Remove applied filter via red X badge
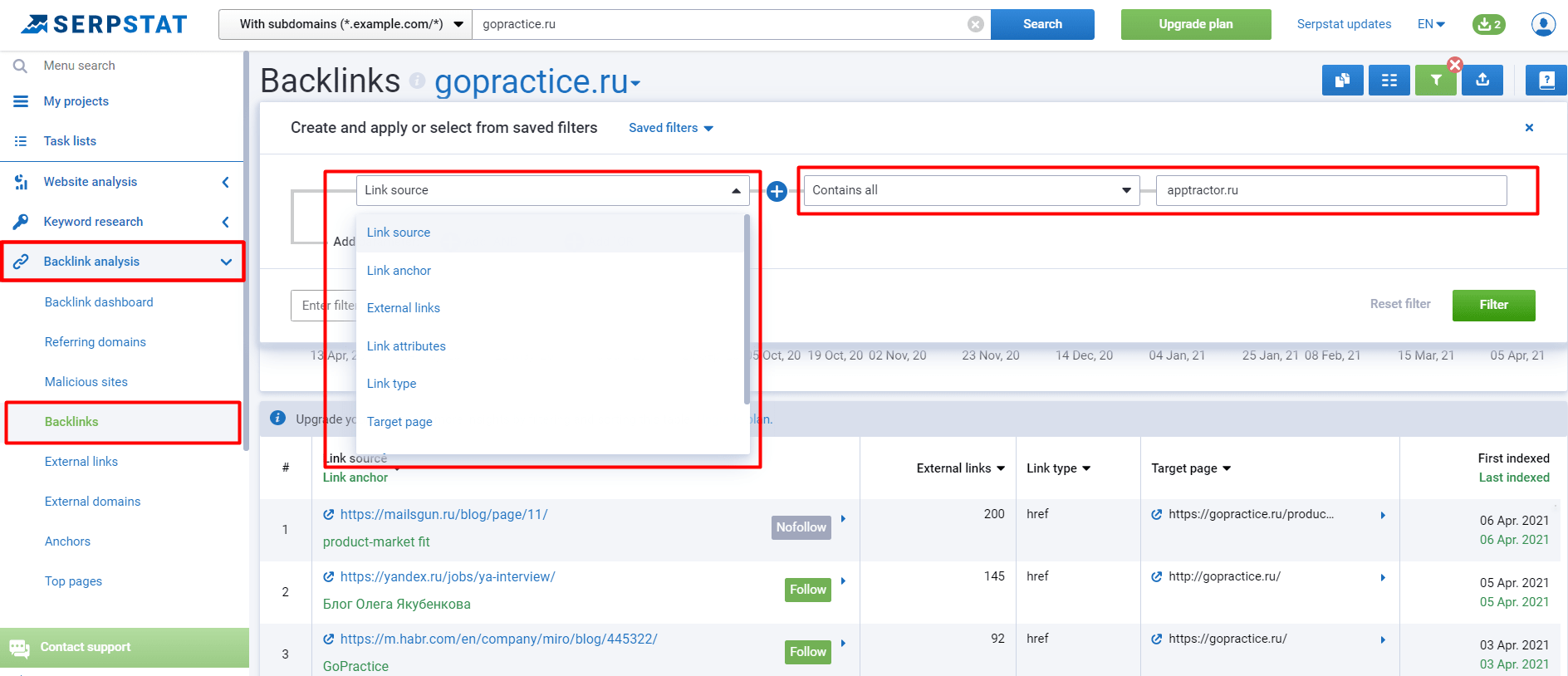 tap(1455, 65)
